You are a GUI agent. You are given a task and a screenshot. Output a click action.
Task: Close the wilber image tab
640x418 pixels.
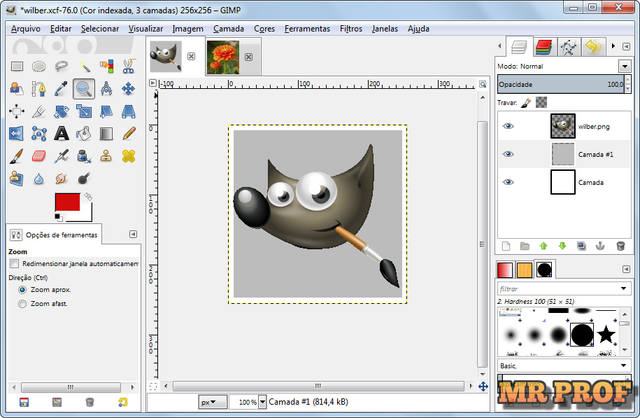(x=191, y=56)
